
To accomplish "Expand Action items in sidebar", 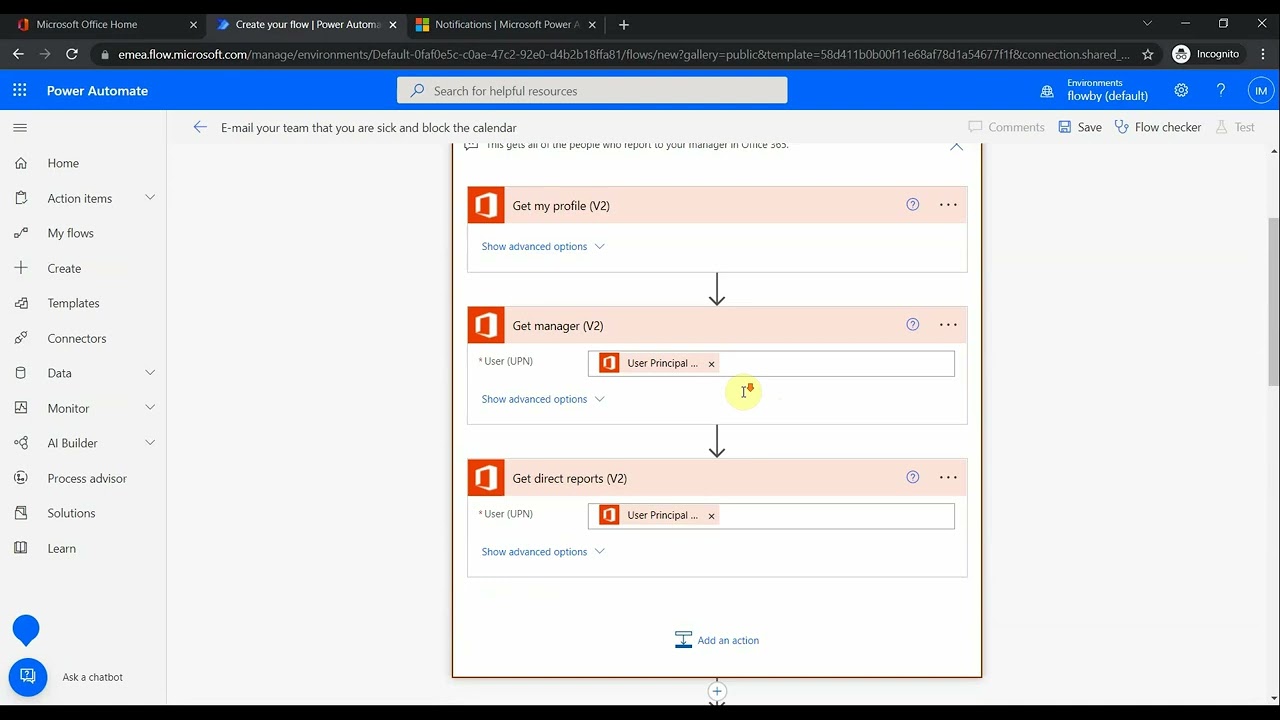I will tap(150, 198).
